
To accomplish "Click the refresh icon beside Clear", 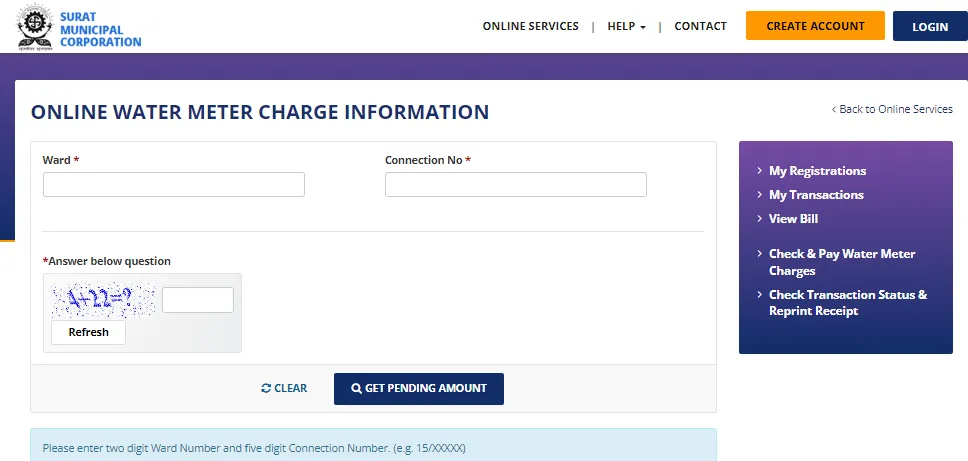I will (266, 389).
